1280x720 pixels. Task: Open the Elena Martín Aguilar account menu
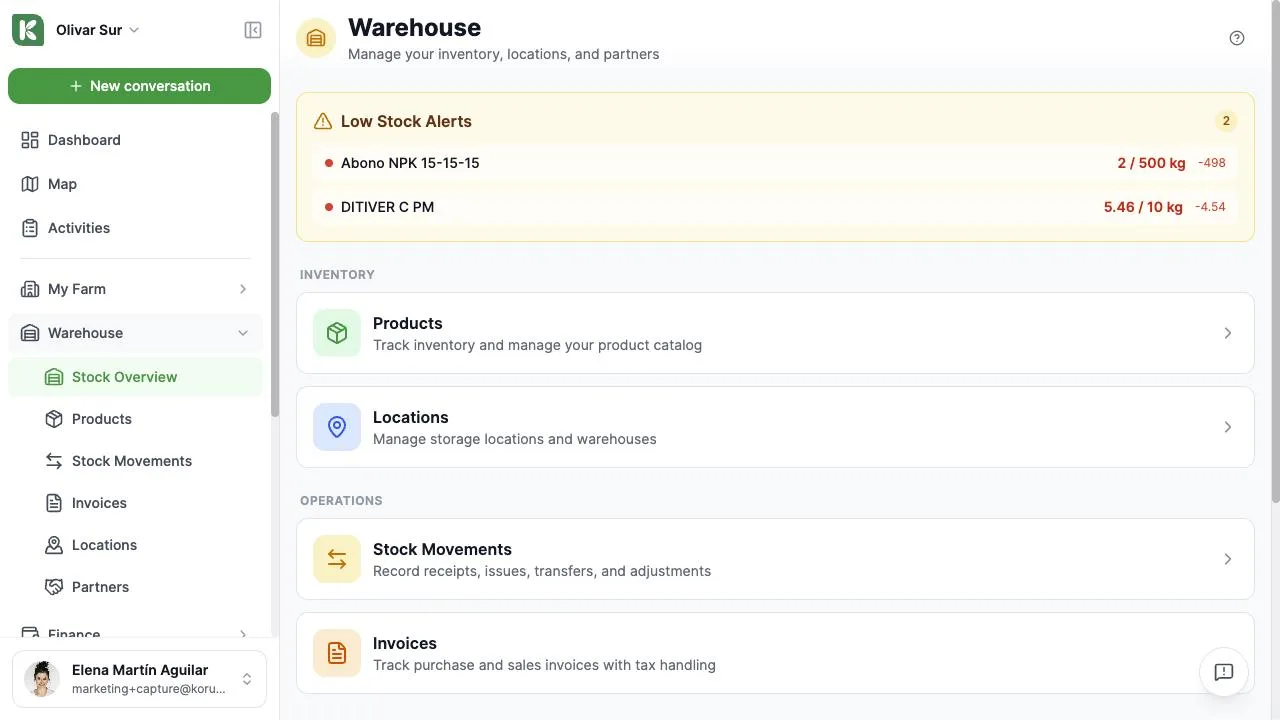tap(139, 679)
